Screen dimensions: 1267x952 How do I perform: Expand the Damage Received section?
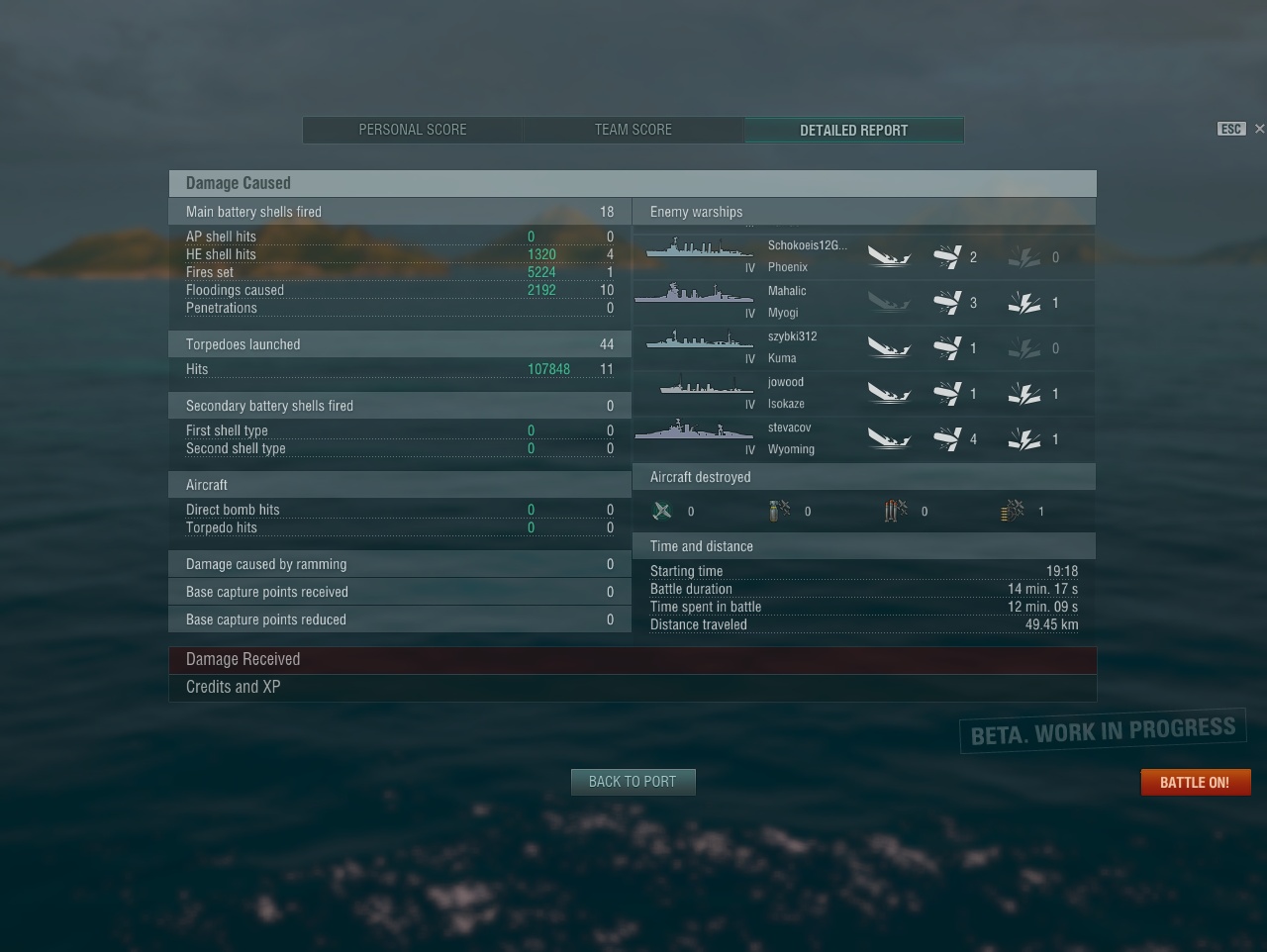point(633,660)
